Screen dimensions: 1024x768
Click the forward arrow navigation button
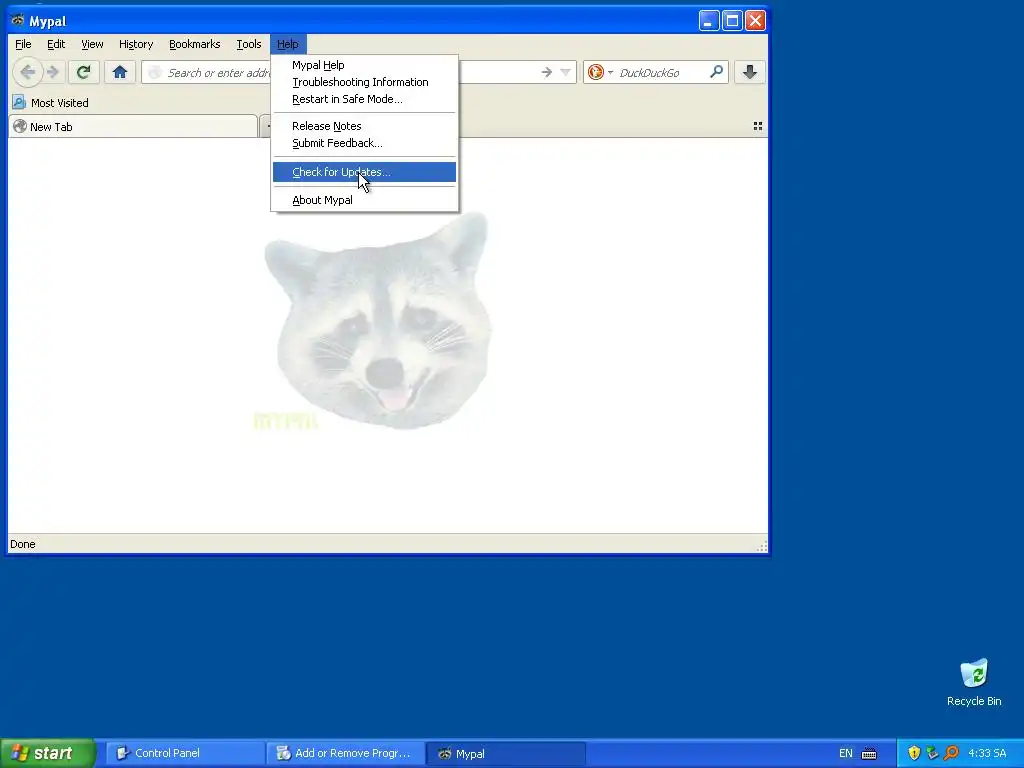[x=54, y=72]
